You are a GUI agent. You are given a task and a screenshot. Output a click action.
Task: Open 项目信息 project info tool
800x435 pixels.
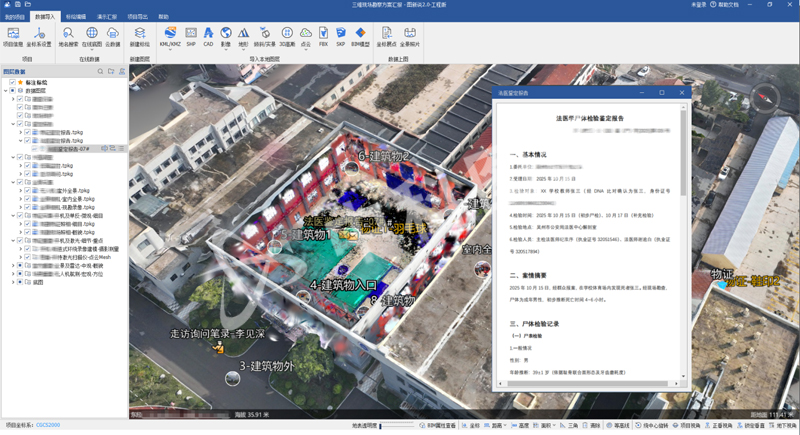[x=13, y=37]
